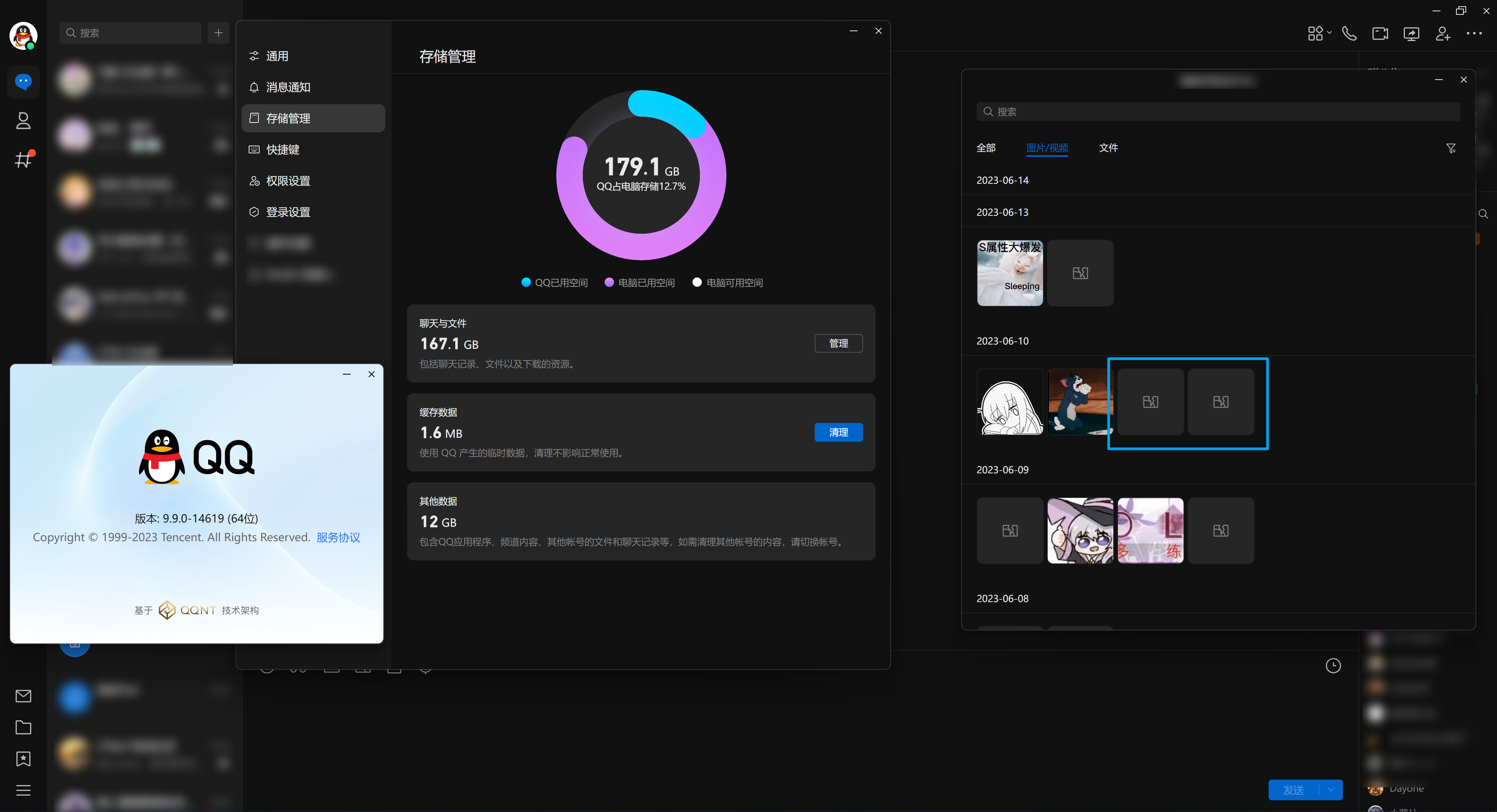Image resolution: width=1497 pixels, height=812 pixels.
Task: Toggle the 电脑已用空间 legend item
Action: tap(639, 282)
